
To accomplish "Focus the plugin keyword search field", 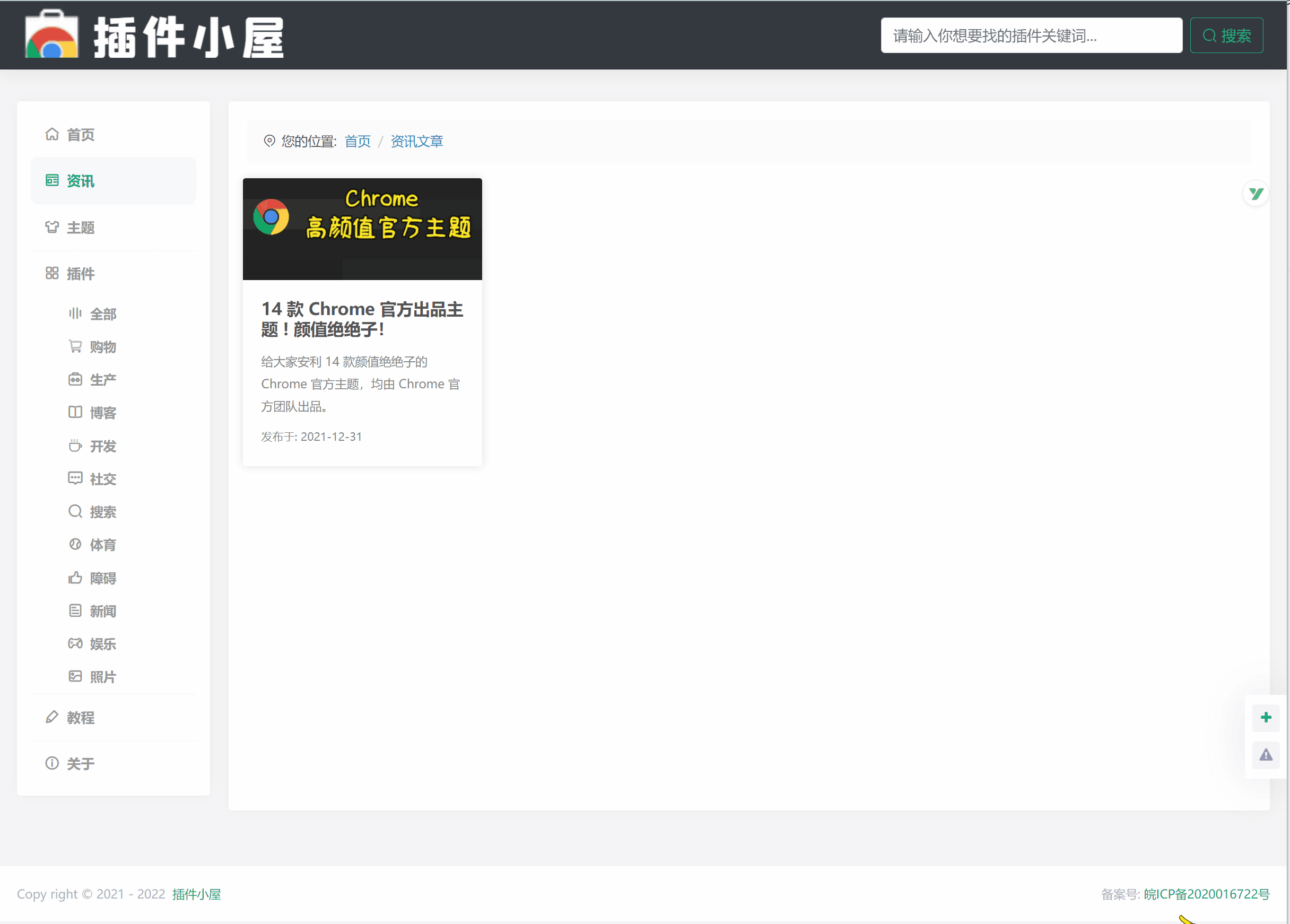I will 1031,36.
